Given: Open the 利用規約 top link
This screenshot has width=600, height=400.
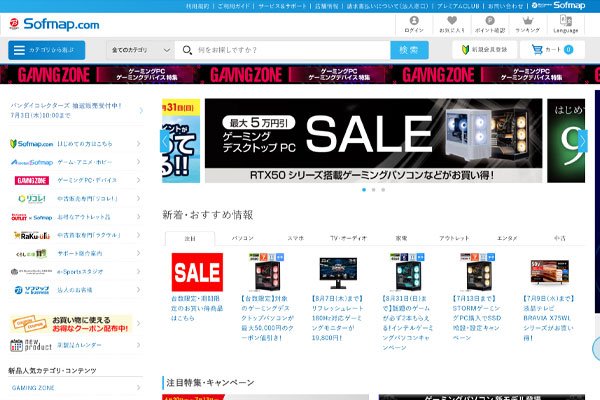Looking at the screenshot, I should click(x=197, y=6).
